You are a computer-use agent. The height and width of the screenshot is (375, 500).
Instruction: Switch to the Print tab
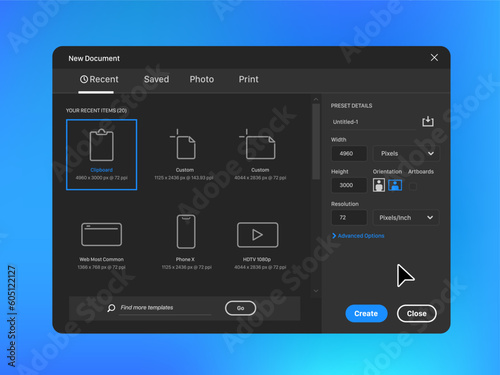[248, 79]
